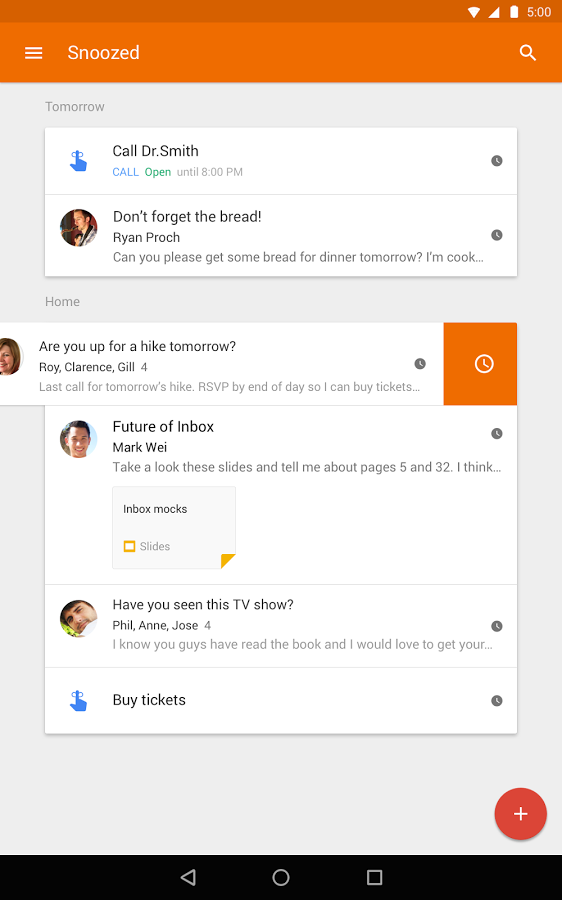Tap the Android back navigation button
This screenshot has height=900, width=562.
pyautogui.click(x=188, y=877)
